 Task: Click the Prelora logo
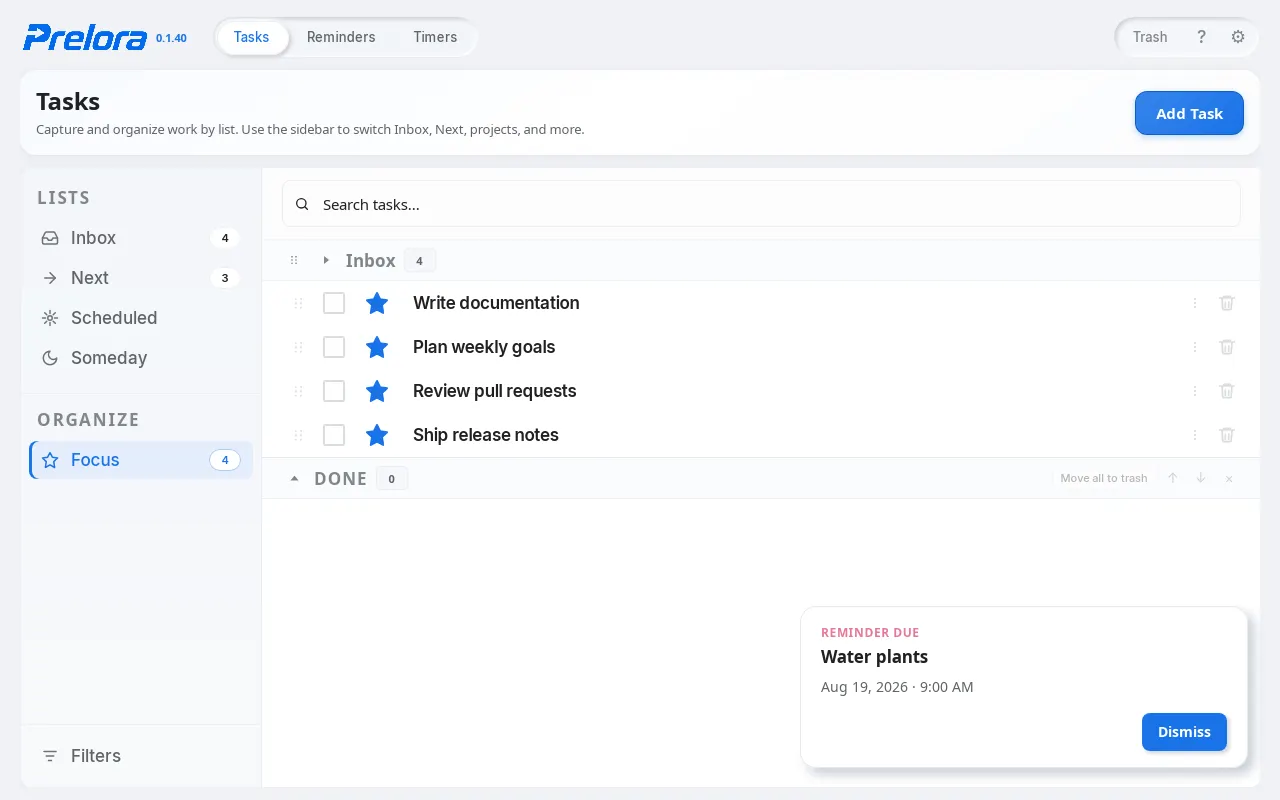coord(87,37)
